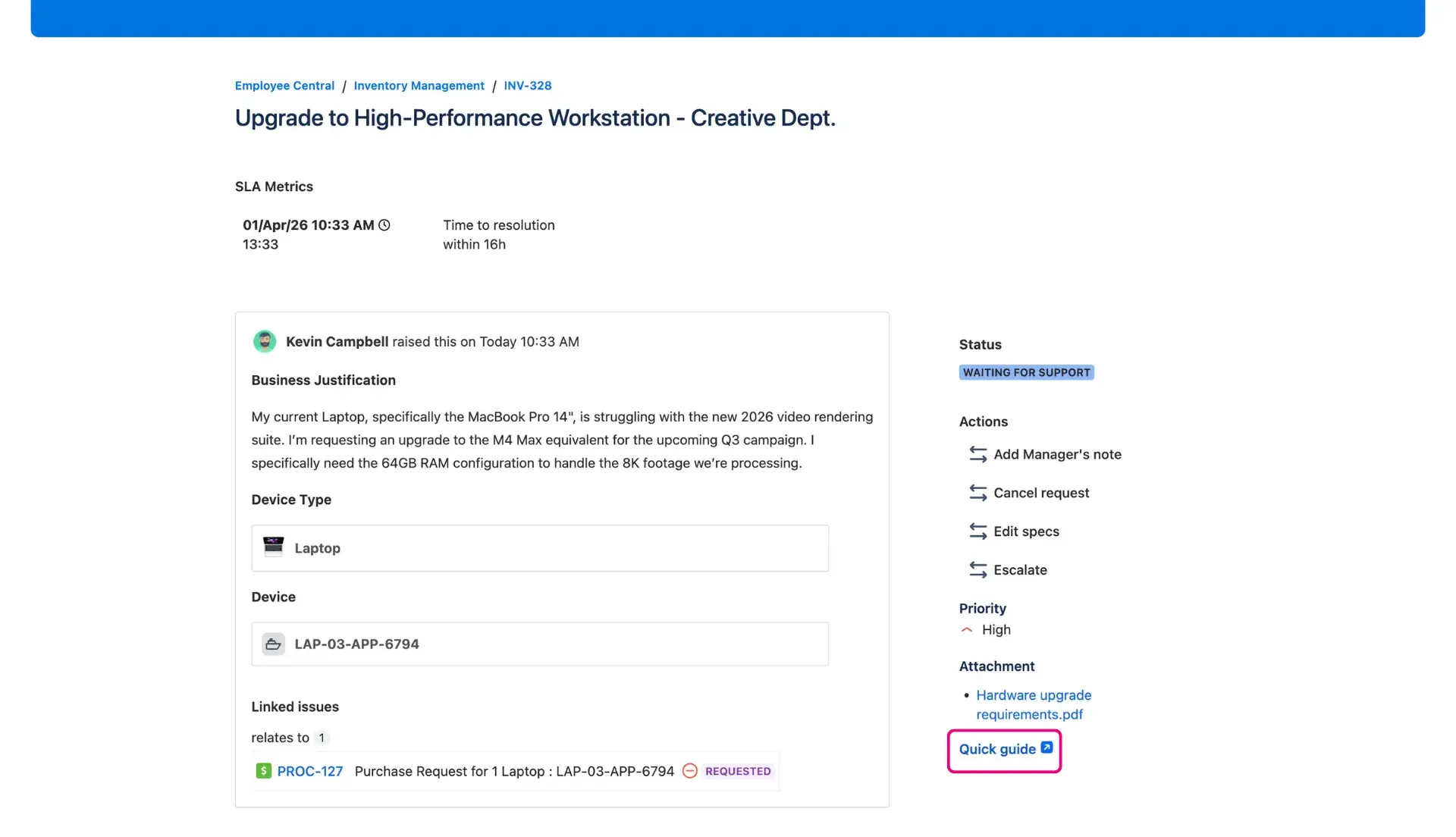The height and width of the screenshot is (837, 1456).
Task: Open the WAITING FOR SUPPORT status lozenge
Action: tap(1026, 372)
